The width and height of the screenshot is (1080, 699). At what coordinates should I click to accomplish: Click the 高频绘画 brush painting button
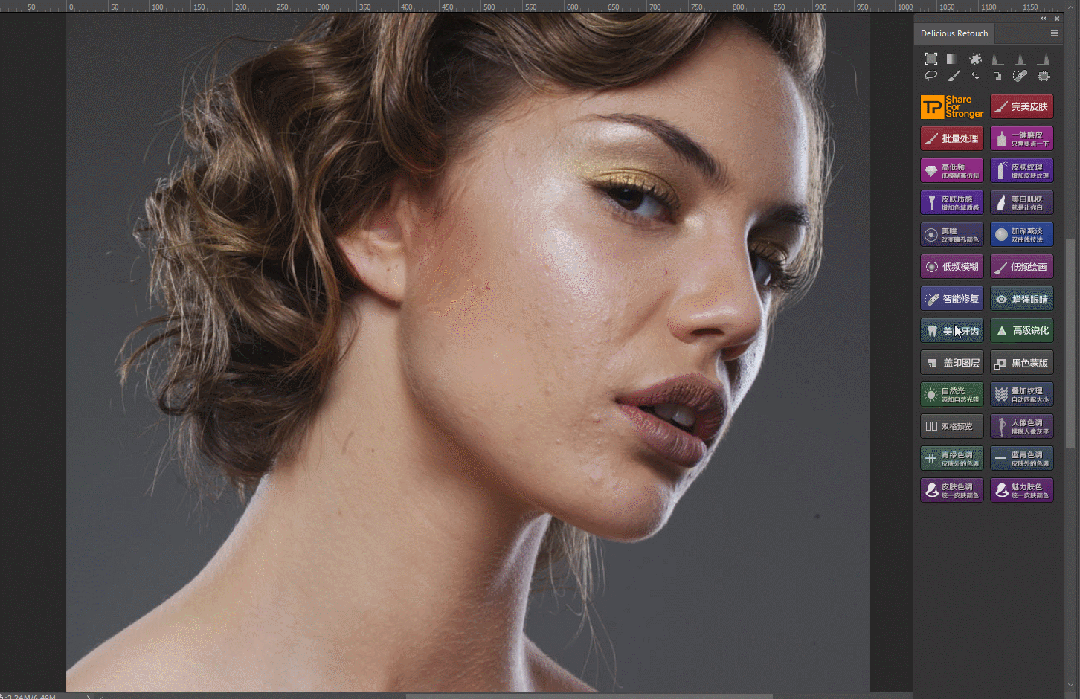click(x=1022, y=267)
